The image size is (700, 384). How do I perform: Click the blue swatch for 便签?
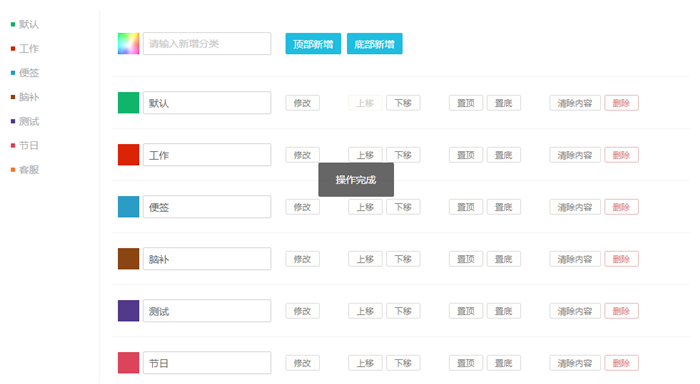click(128, 207)
